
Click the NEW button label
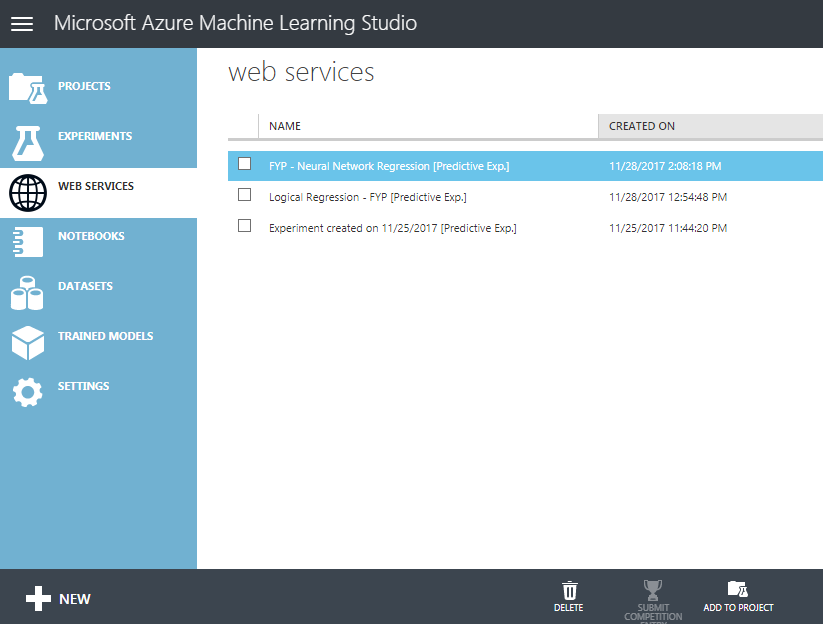point(75,599)
